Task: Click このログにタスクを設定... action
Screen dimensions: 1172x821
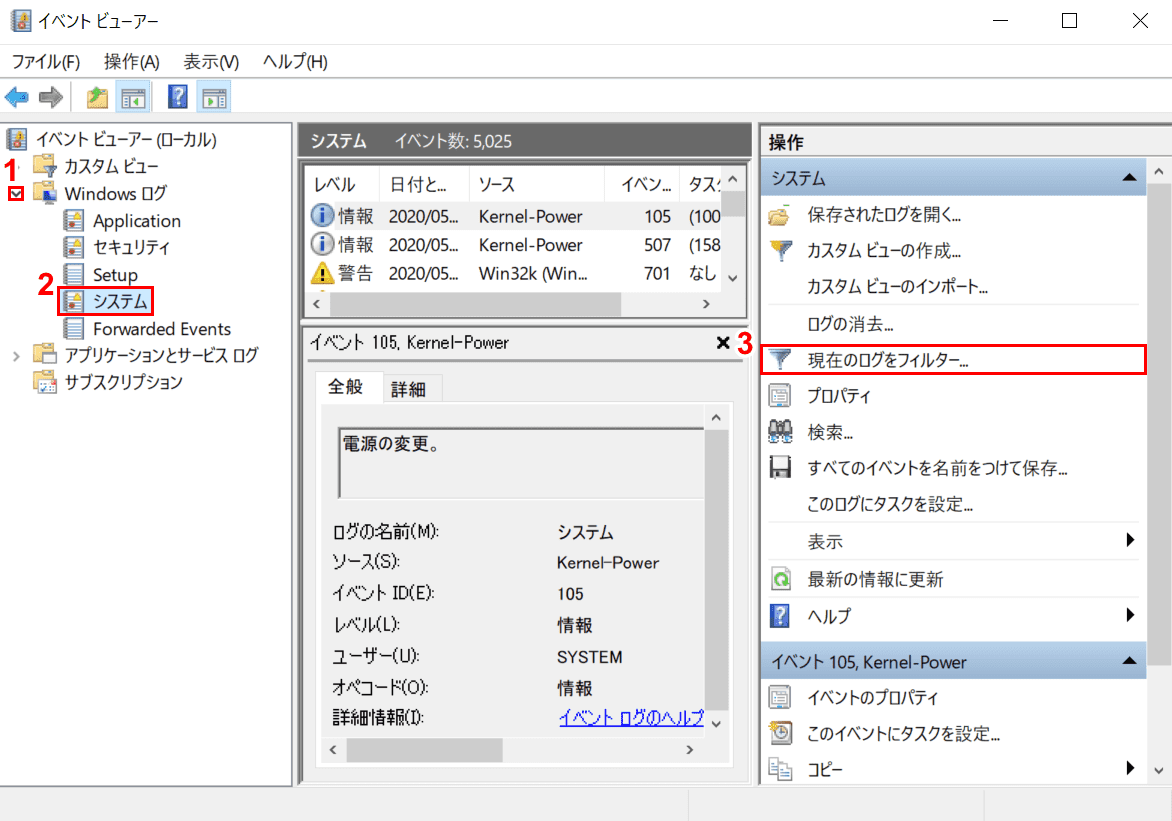Action: click(889, 504)
